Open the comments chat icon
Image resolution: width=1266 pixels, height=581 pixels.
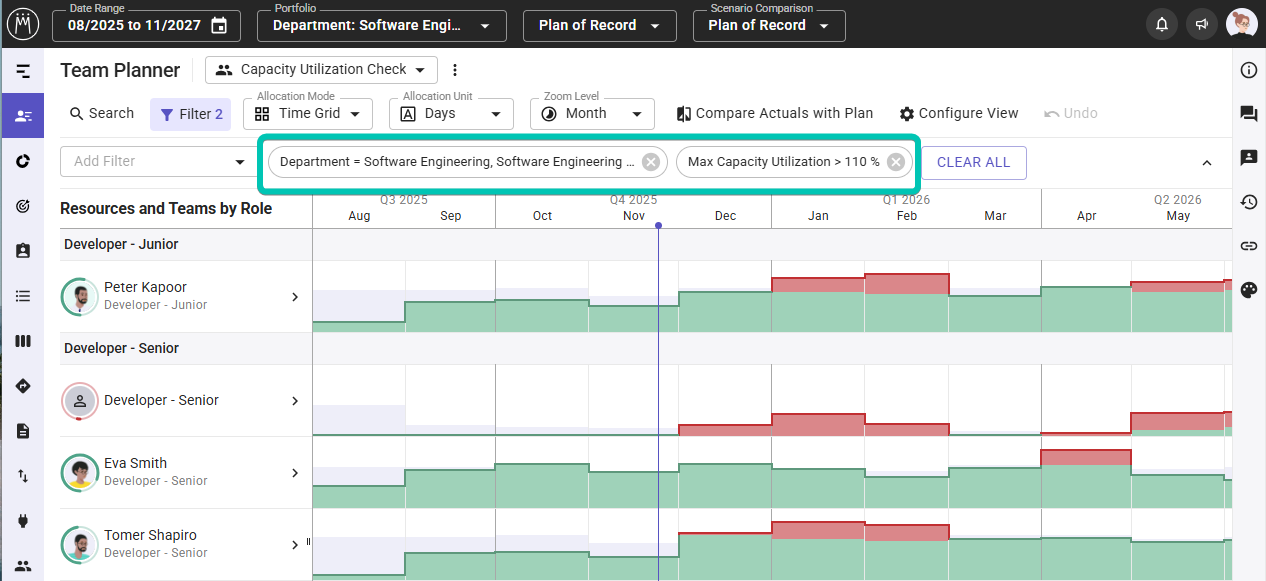[1248, 114]
